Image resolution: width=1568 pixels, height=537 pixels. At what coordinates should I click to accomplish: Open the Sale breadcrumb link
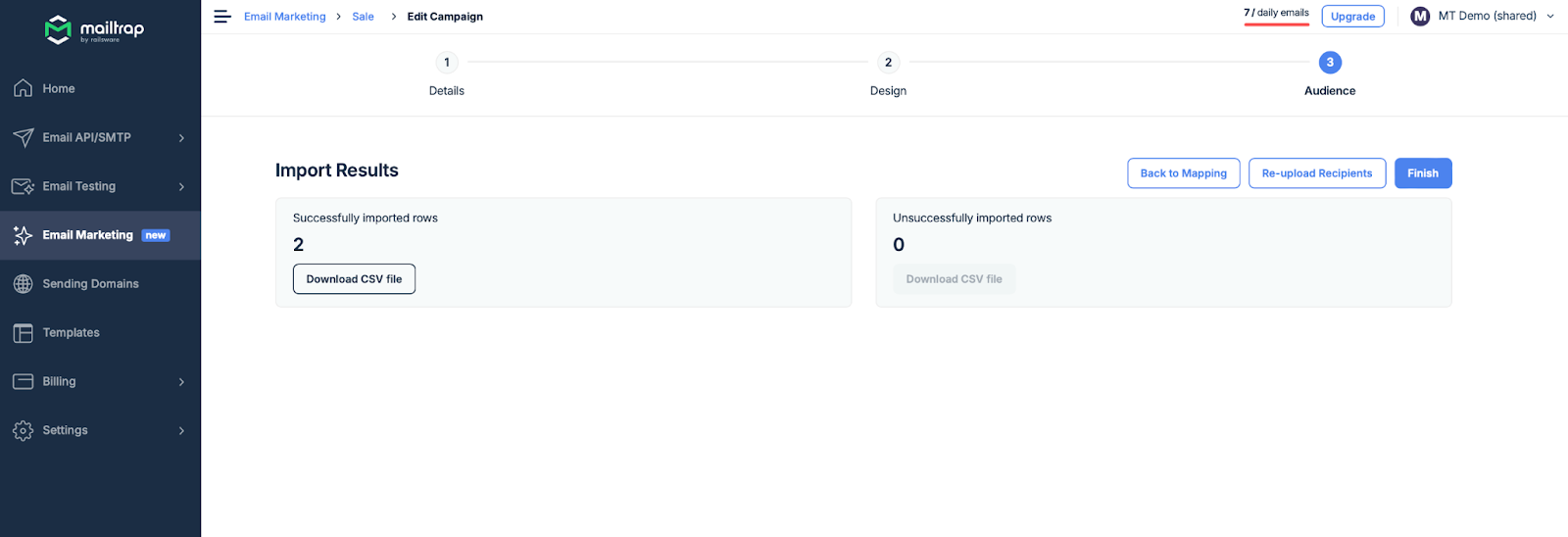(363, 17)
